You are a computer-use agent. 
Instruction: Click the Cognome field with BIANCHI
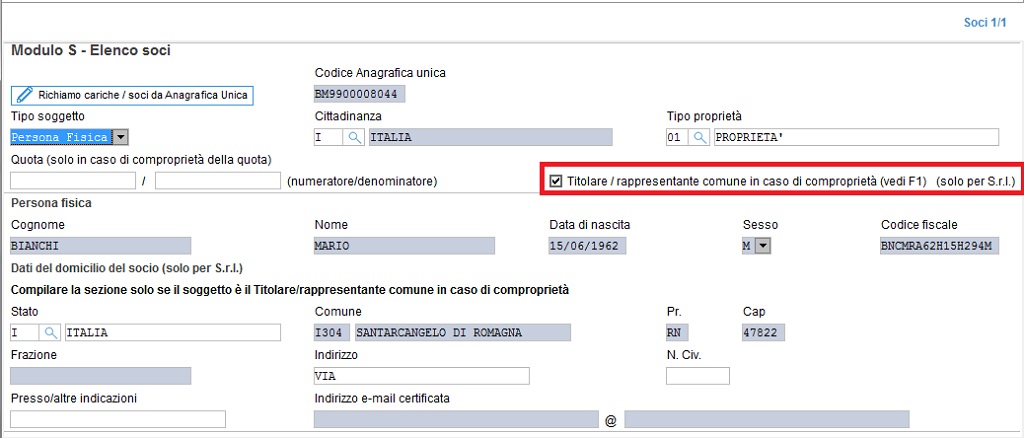click(x=101, y=245)
